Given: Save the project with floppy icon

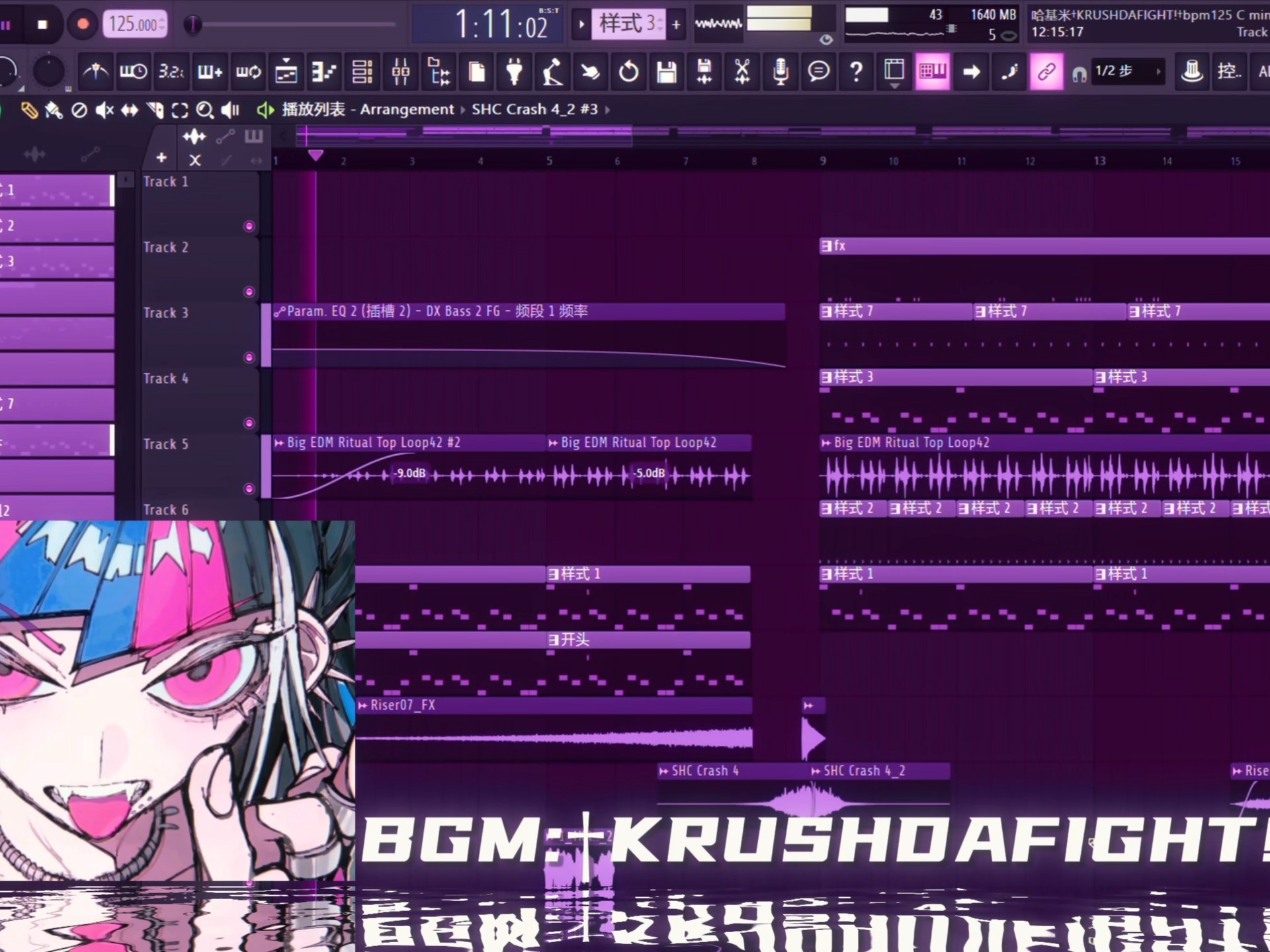Looking at the screenshot, I should click(x=666, y=71).
